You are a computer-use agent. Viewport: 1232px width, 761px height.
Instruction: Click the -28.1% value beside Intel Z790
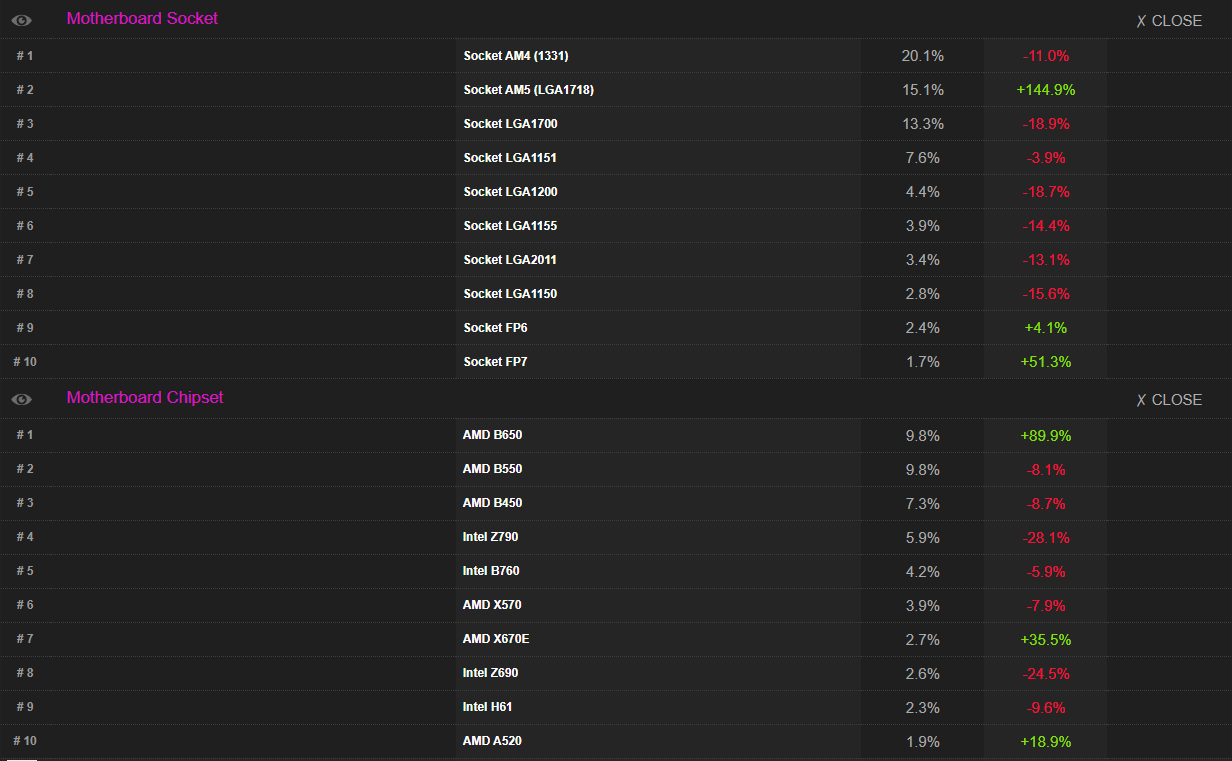pos(1046,537)
